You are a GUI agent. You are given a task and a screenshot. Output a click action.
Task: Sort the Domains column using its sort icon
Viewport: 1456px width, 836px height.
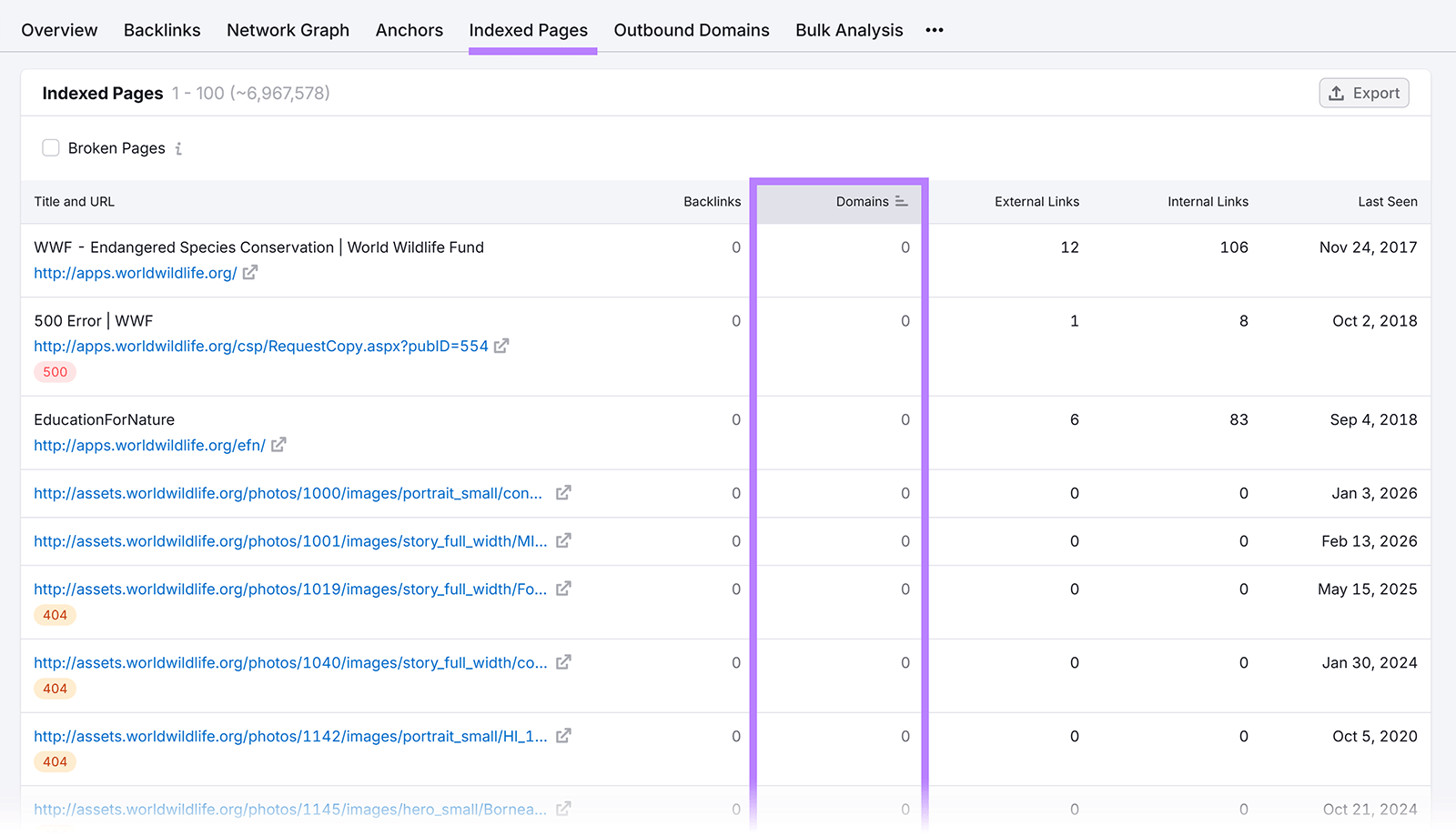tap(902, 202)
